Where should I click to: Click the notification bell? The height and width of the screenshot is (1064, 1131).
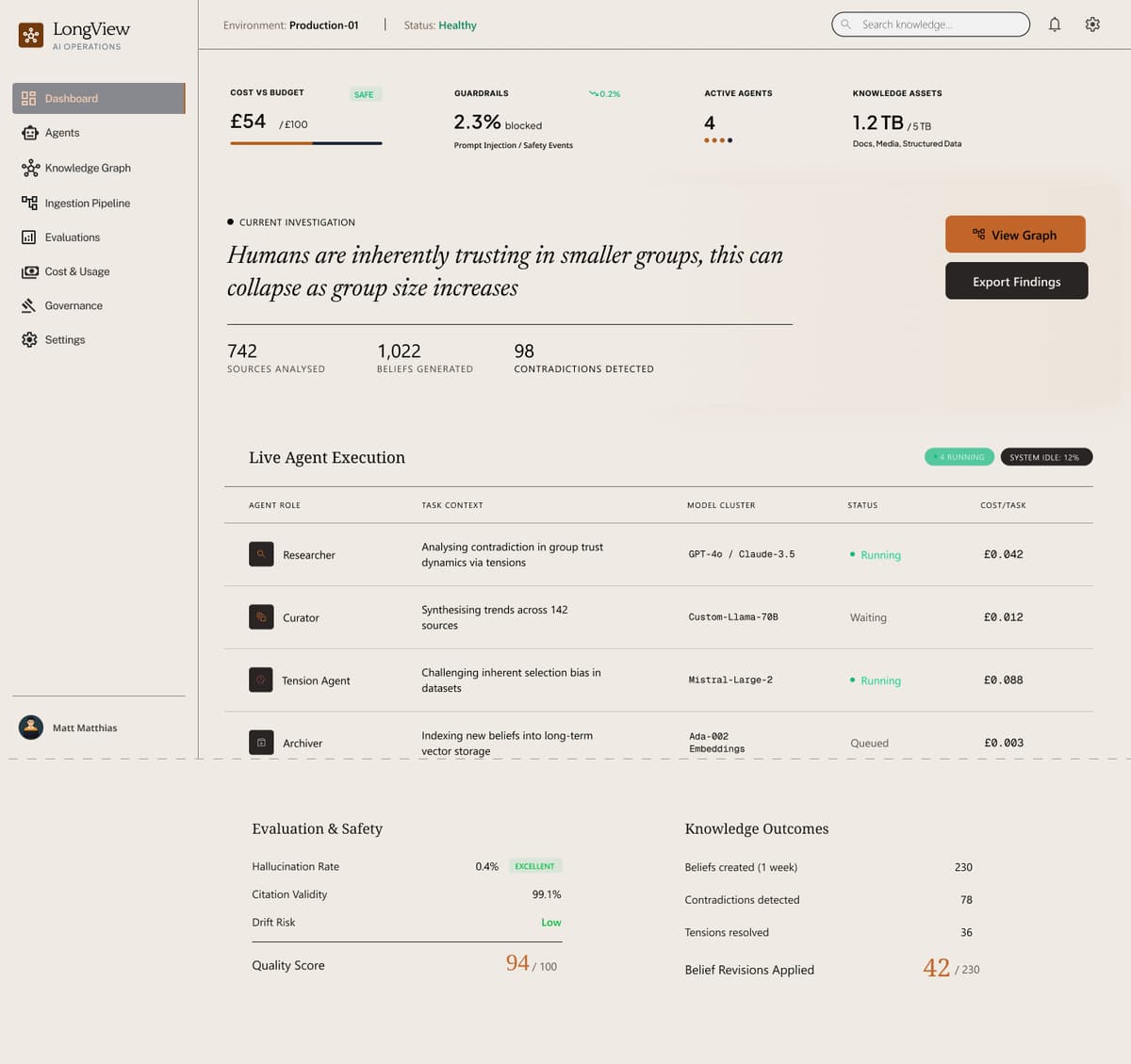click(1055, 24)
